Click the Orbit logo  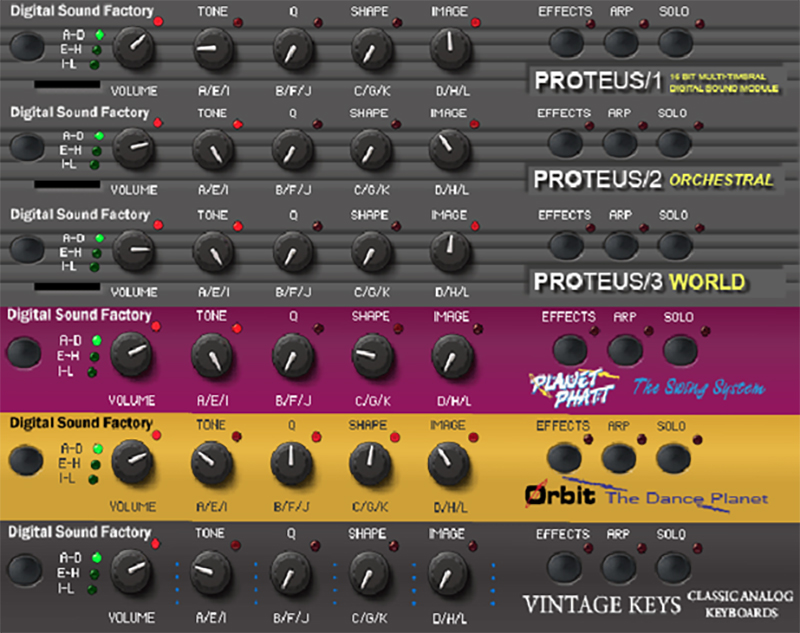(x=561, y=494)
